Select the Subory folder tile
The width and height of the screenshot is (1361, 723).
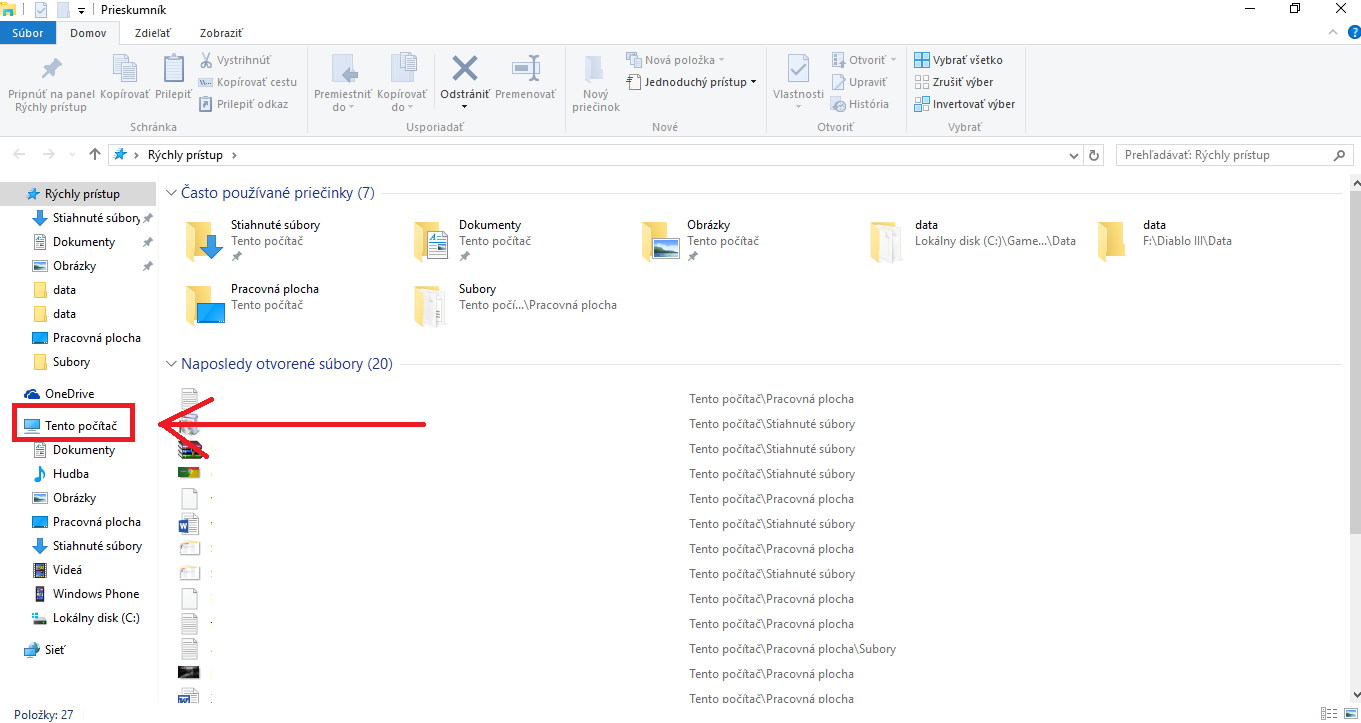(x=517, y=305)
